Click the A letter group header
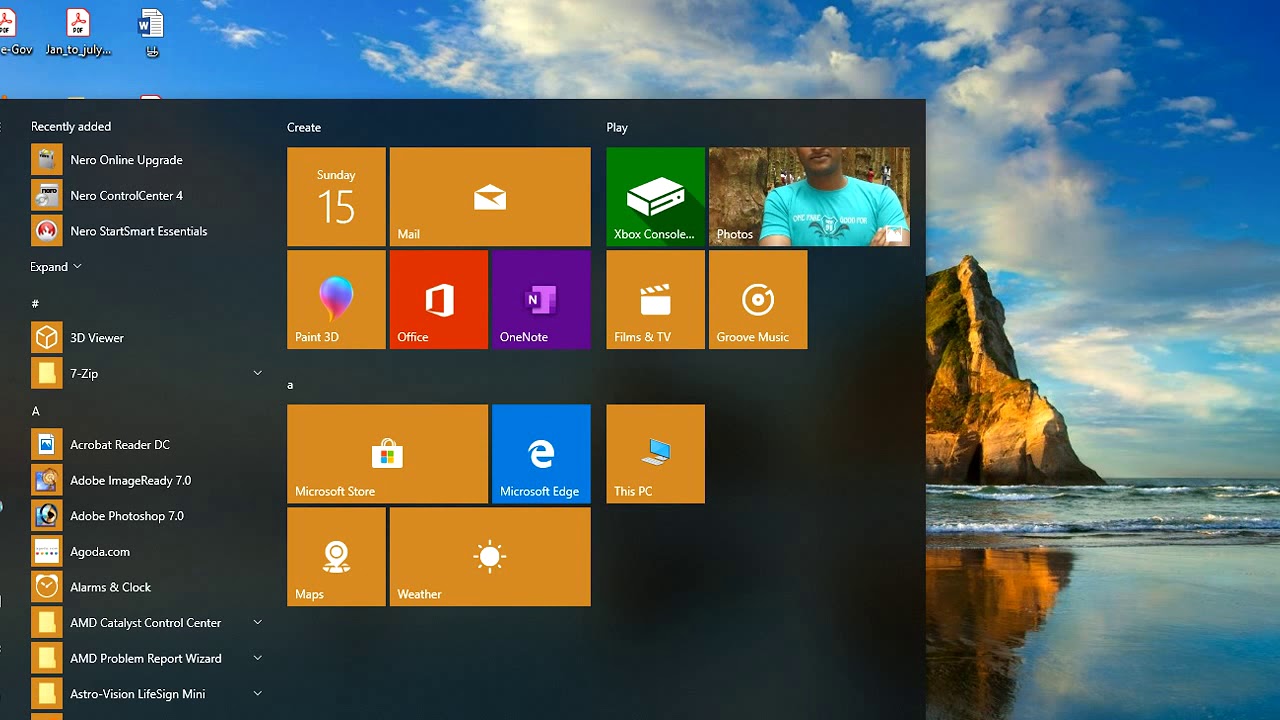This screenshot has height=720, width=1280. tap(35, 411)
